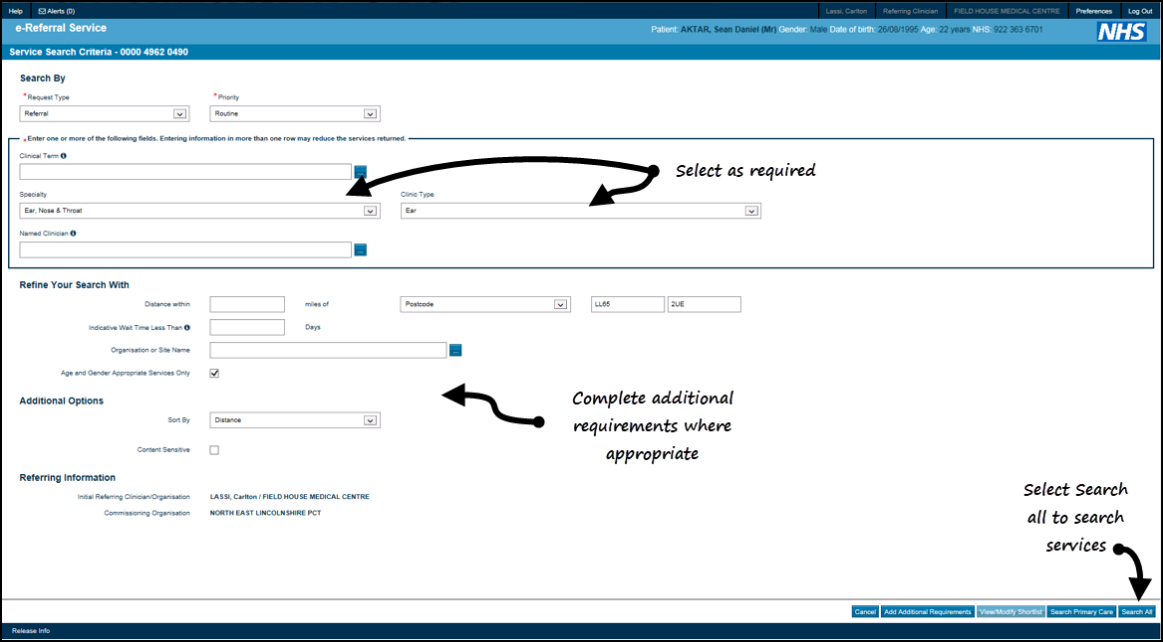The height and width of the screenshot is (642, 1163).
Task: Open the Specialty dropdown
Action: (x=370, y=211)
